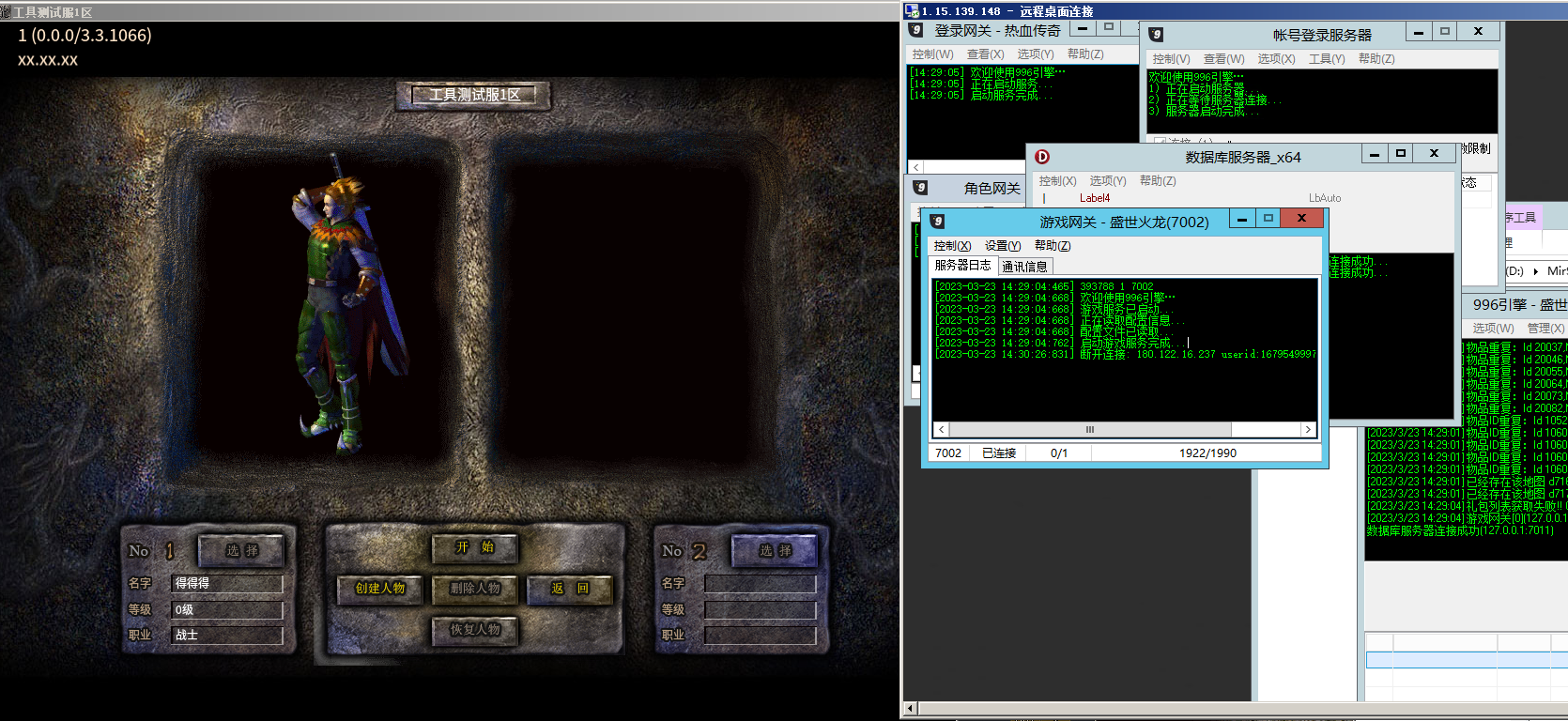This screenshot has width=1568, height=721.
Task: Click the 登录网关 window shield icon
Action: point(916,31)
